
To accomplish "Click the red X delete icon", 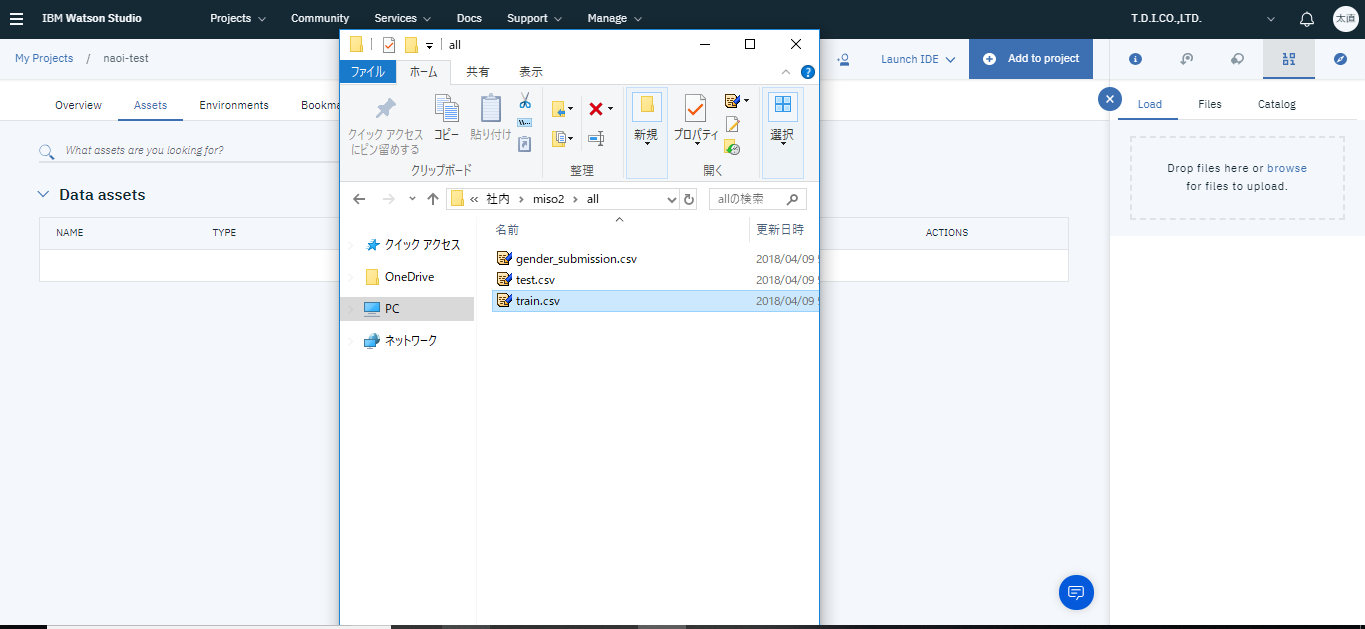I will (x=596, y=109).
